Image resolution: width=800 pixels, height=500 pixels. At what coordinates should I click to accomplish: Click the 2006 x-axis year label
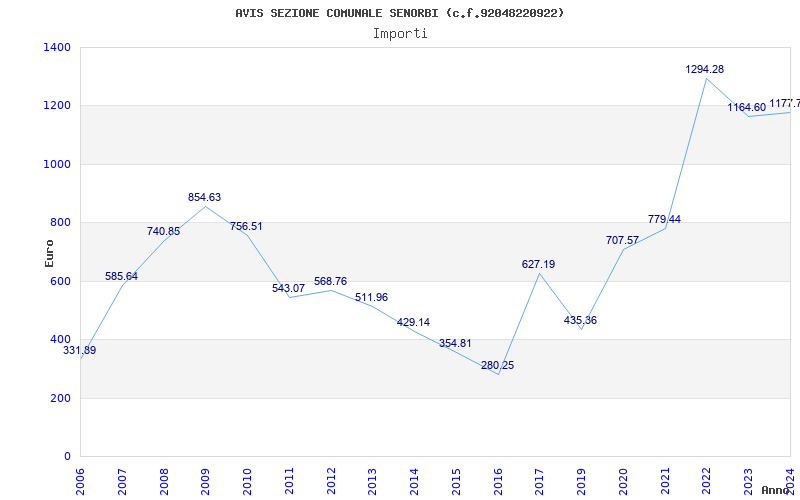pyautogui.click(x=81, y=482)
